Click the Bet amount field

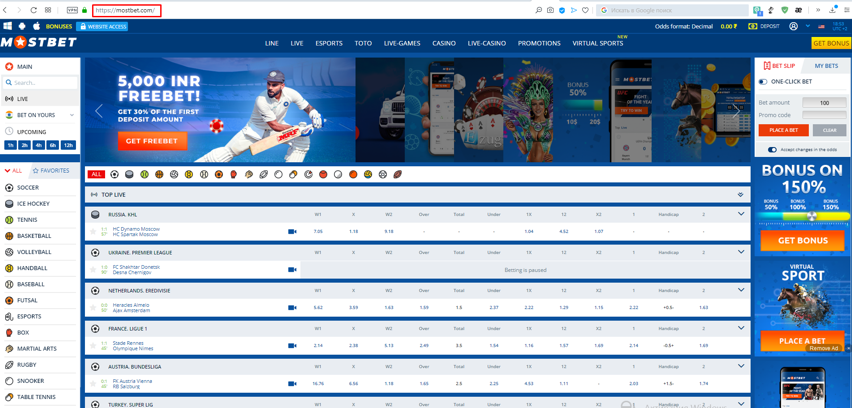(x=824, y=103)
